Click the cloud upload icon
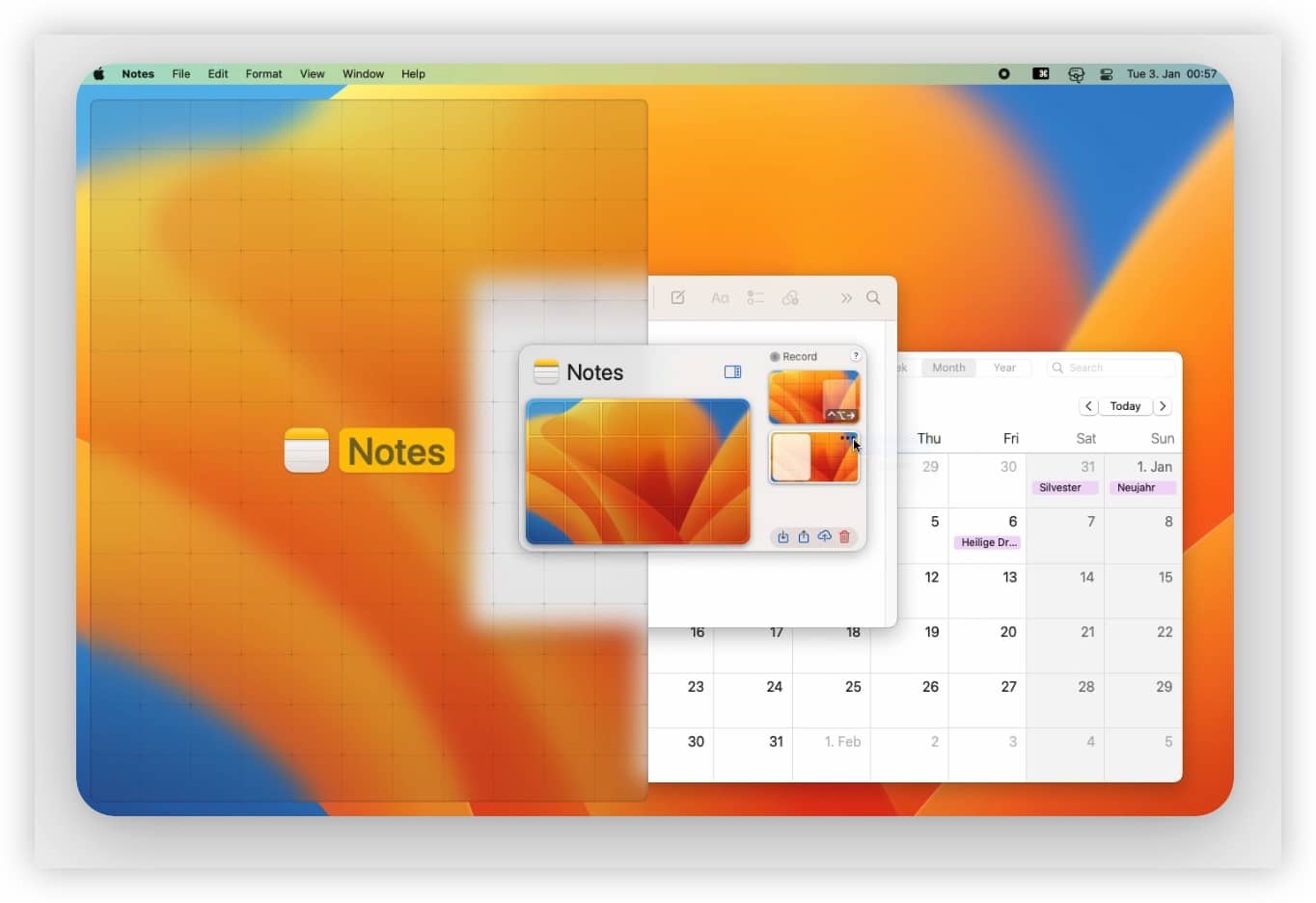This screenshot has width=1316, height=903. (x=824, y=536)
